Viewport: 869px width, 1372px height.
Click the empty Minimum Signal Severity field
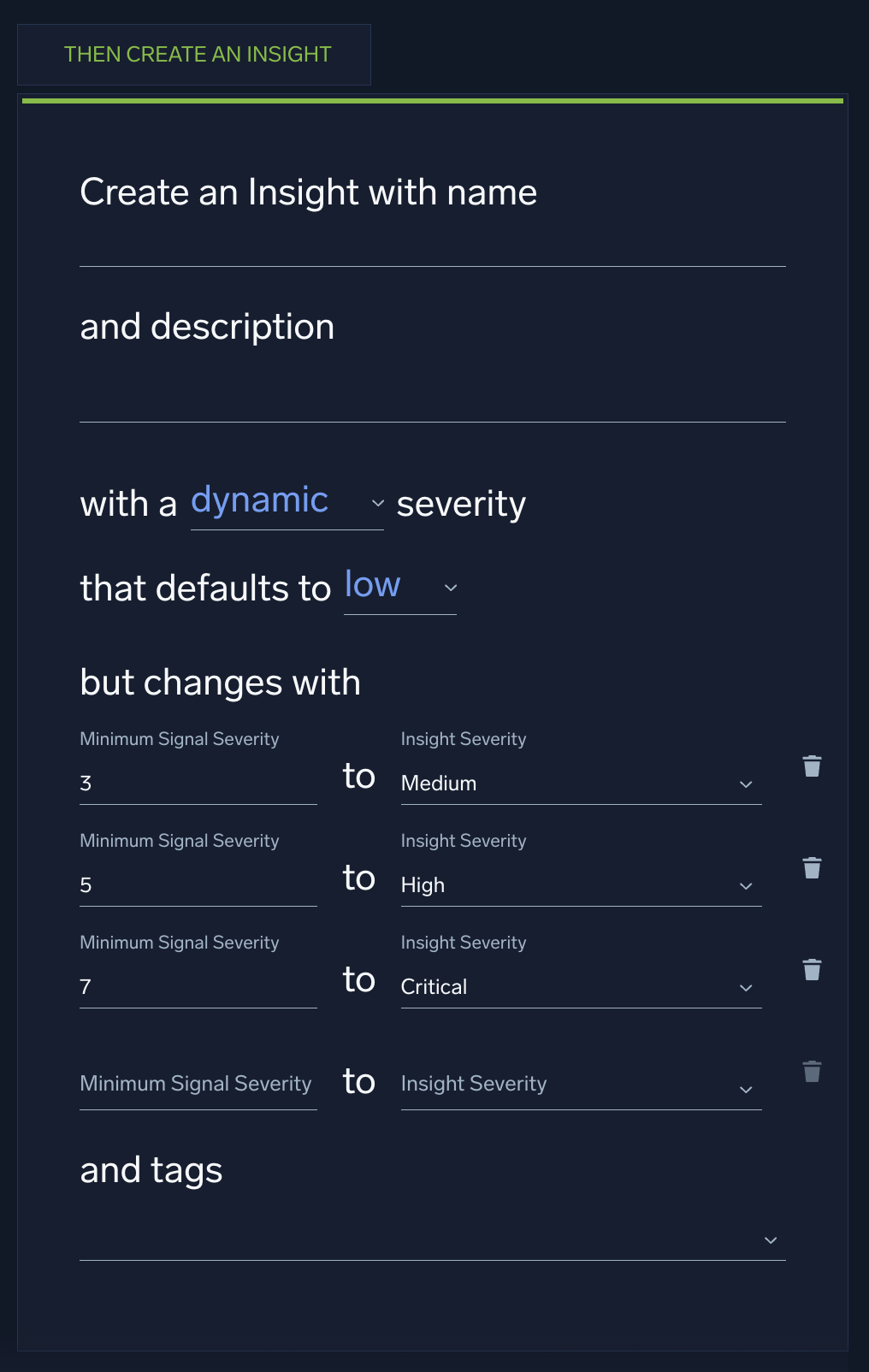pyautogui.click(x=197, y=1086)
